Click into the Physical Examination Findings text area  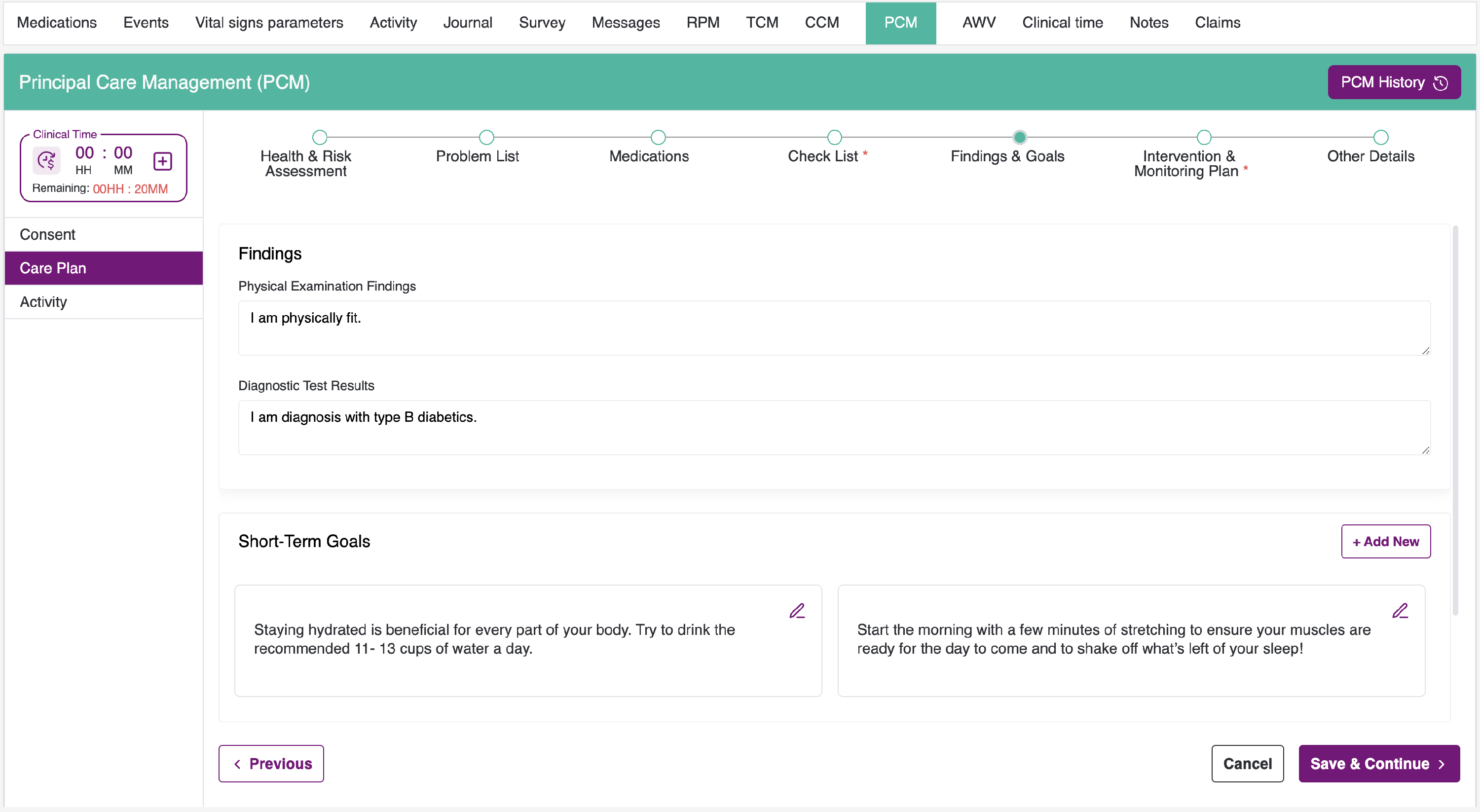pyautogui.click(x=834, y=328)
